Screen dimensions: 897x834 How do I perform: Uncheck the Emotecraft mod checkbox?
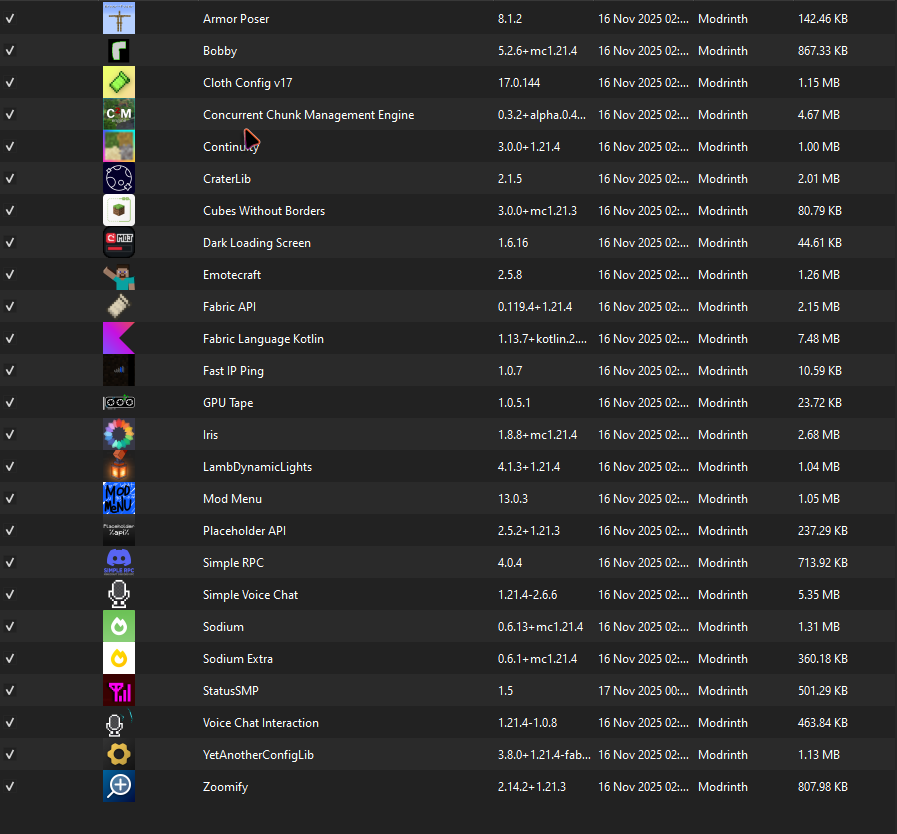10,275
